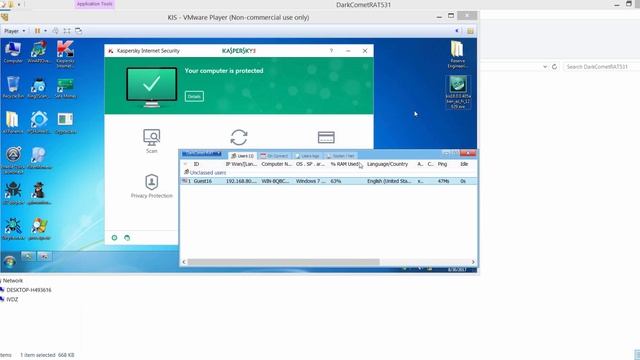Click the first pinned VM taskbar button
This screenshot has height=360, width=640.
point(28,256)
